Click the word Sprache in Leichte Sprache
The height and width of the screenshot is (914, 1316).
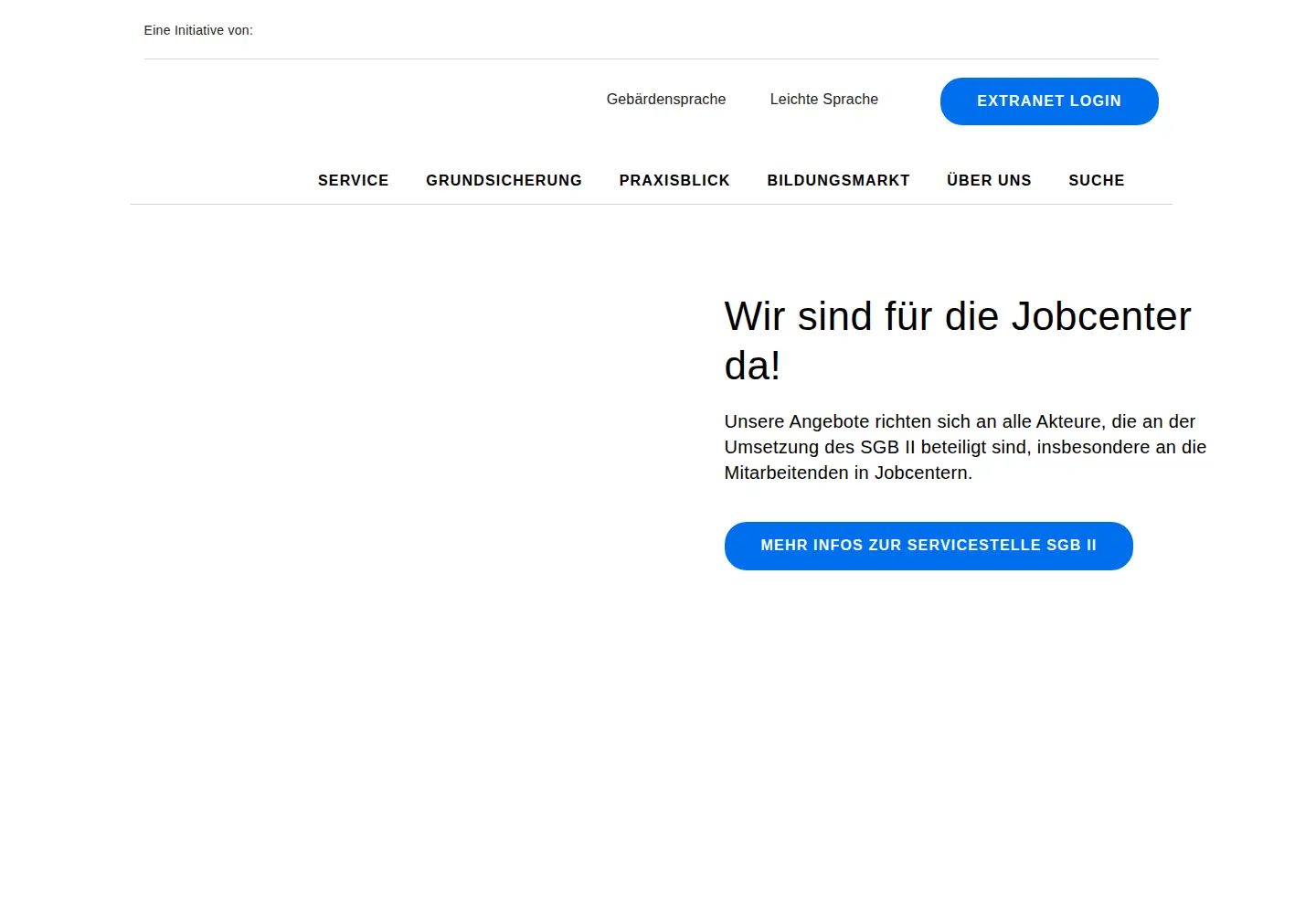point(851,99)
